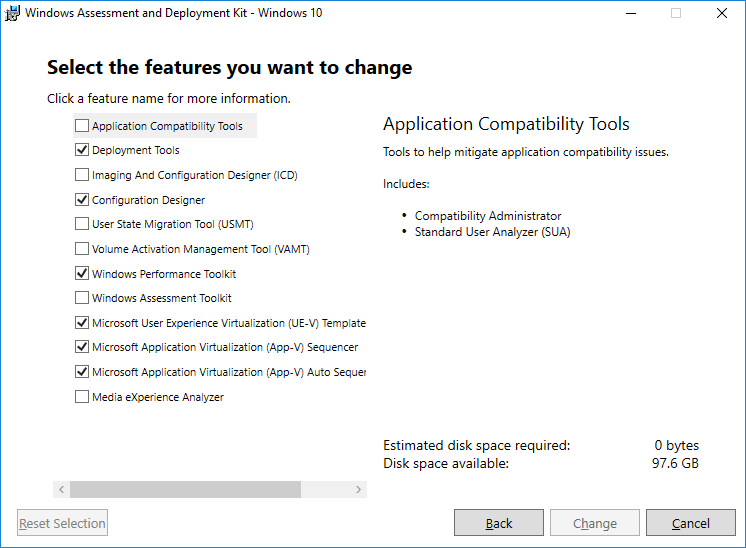Click the 0 bytes required value
Image resolution: width=746 pixels, height=548 pixels.
point(677,445)
